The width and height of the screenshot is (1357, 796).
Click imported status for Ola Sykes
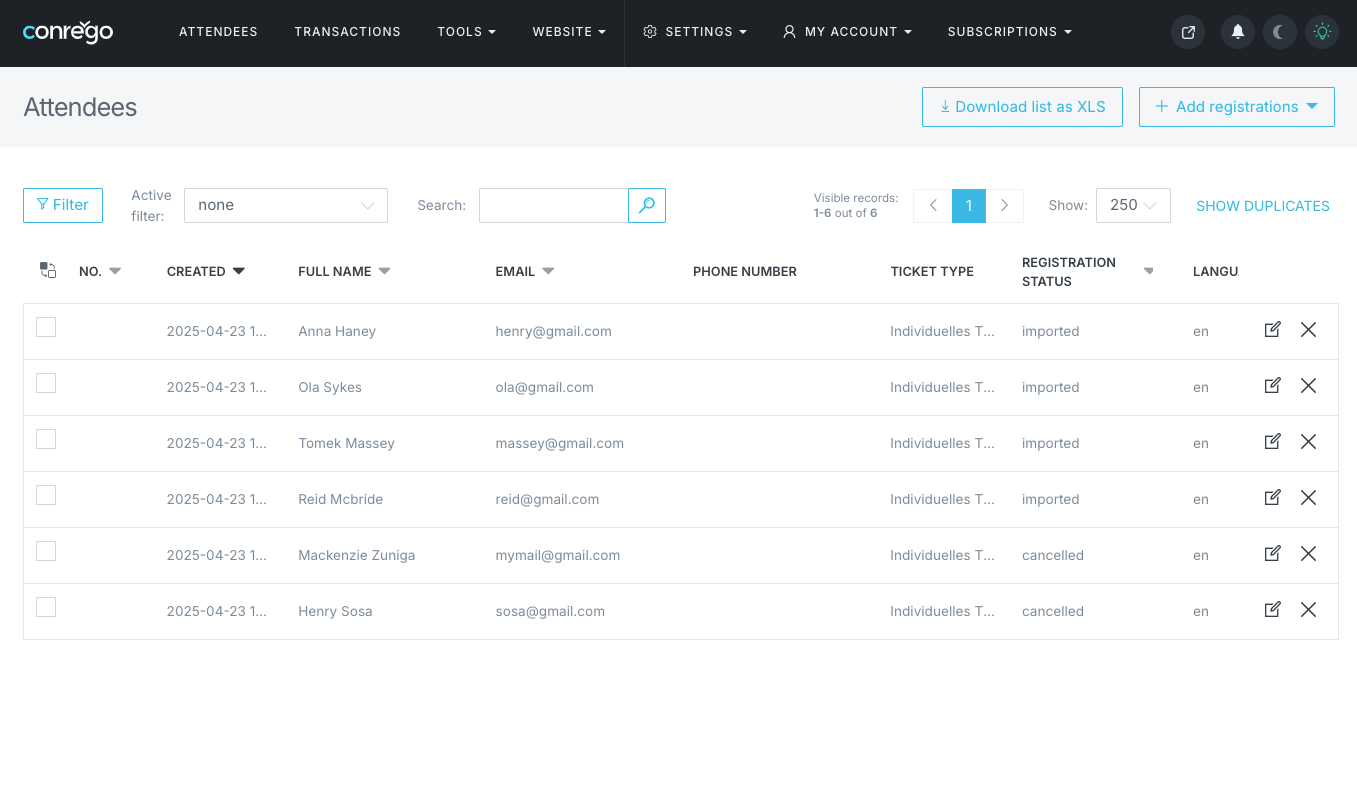coord(1051,387)
